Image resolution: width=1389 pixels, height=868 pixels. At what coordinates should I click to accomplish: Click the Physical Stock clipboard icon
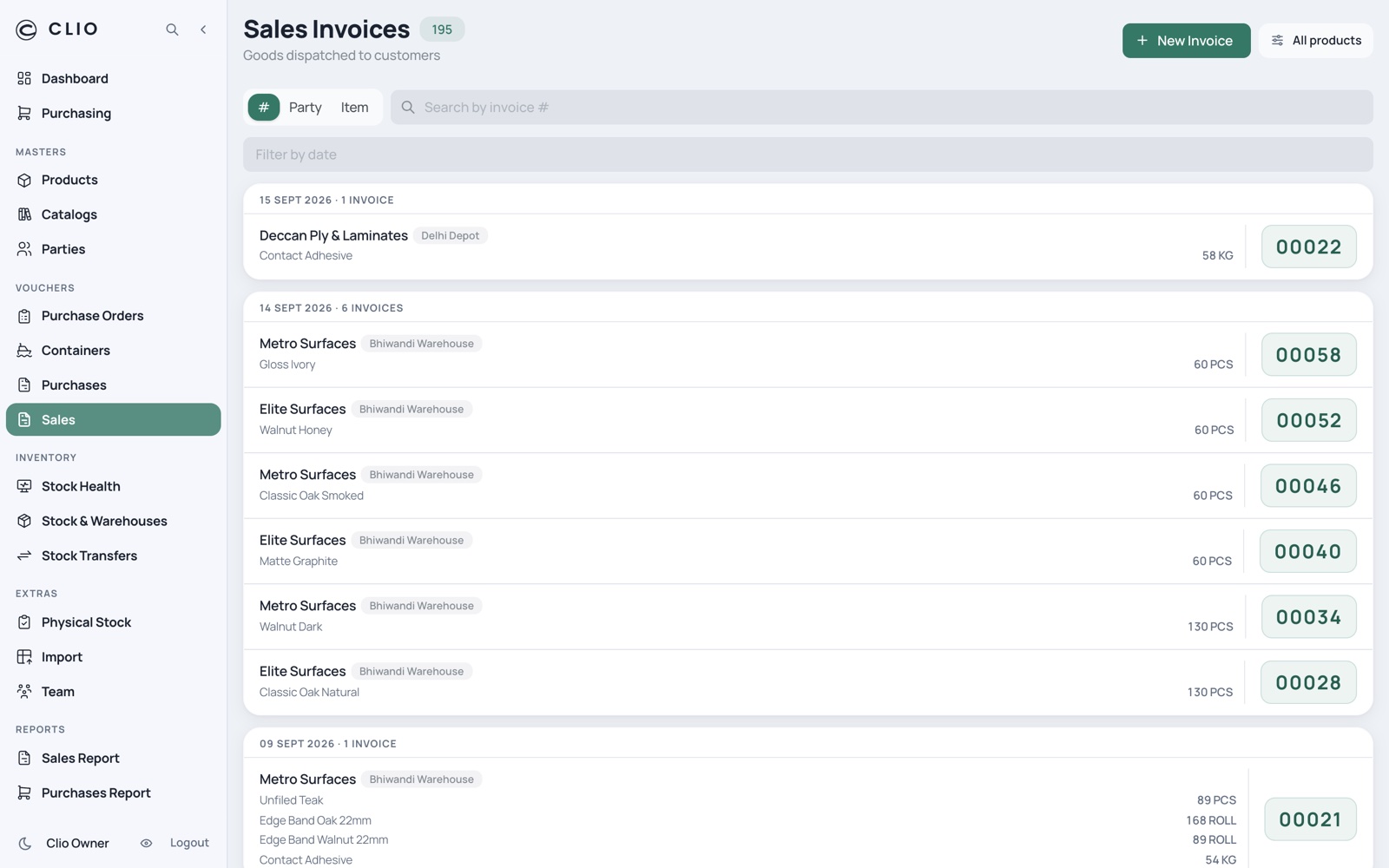tap(24, 622)
